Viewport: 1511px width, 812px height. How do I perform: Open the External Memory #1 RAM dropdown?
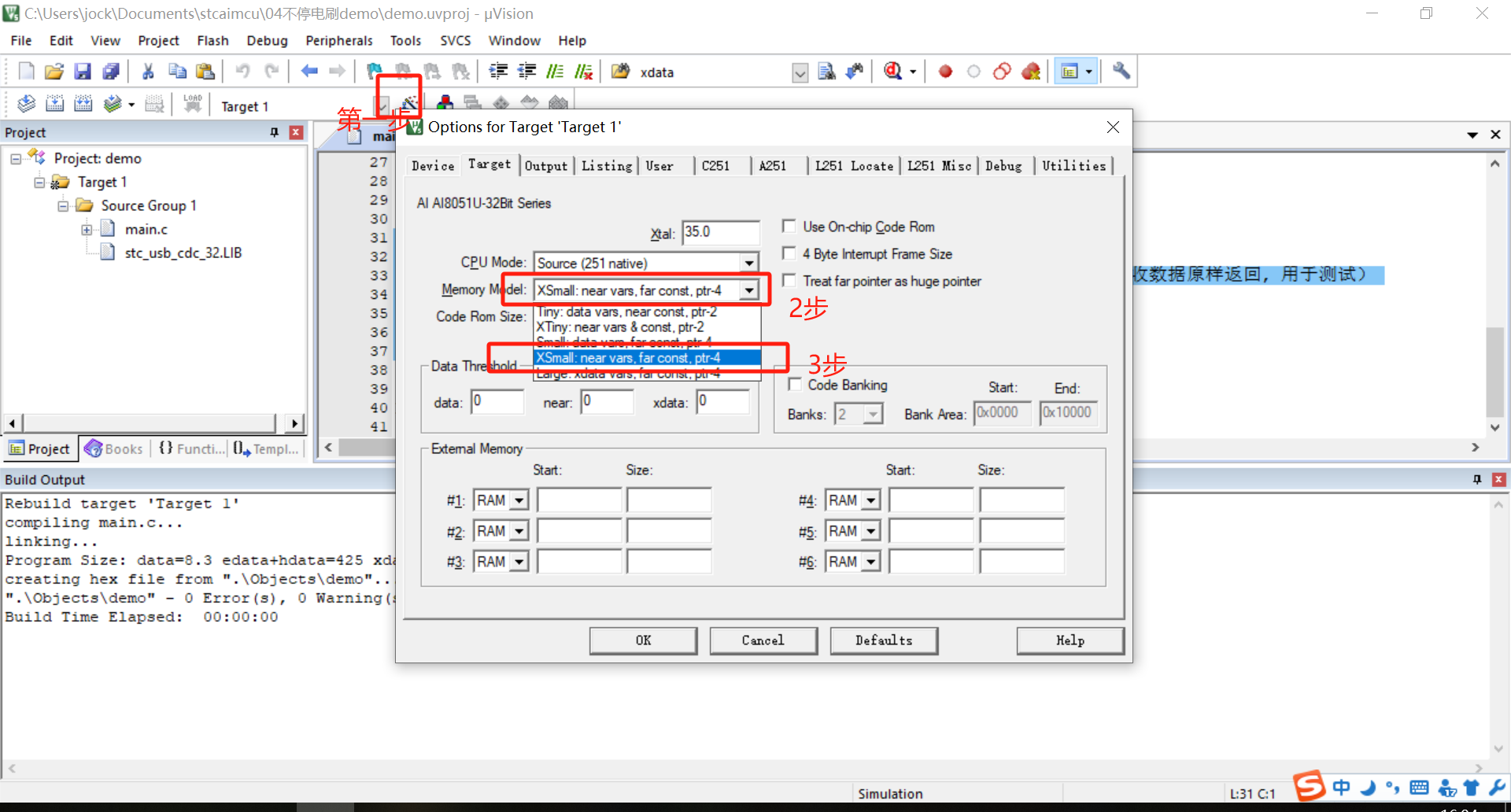click(519, 500)
